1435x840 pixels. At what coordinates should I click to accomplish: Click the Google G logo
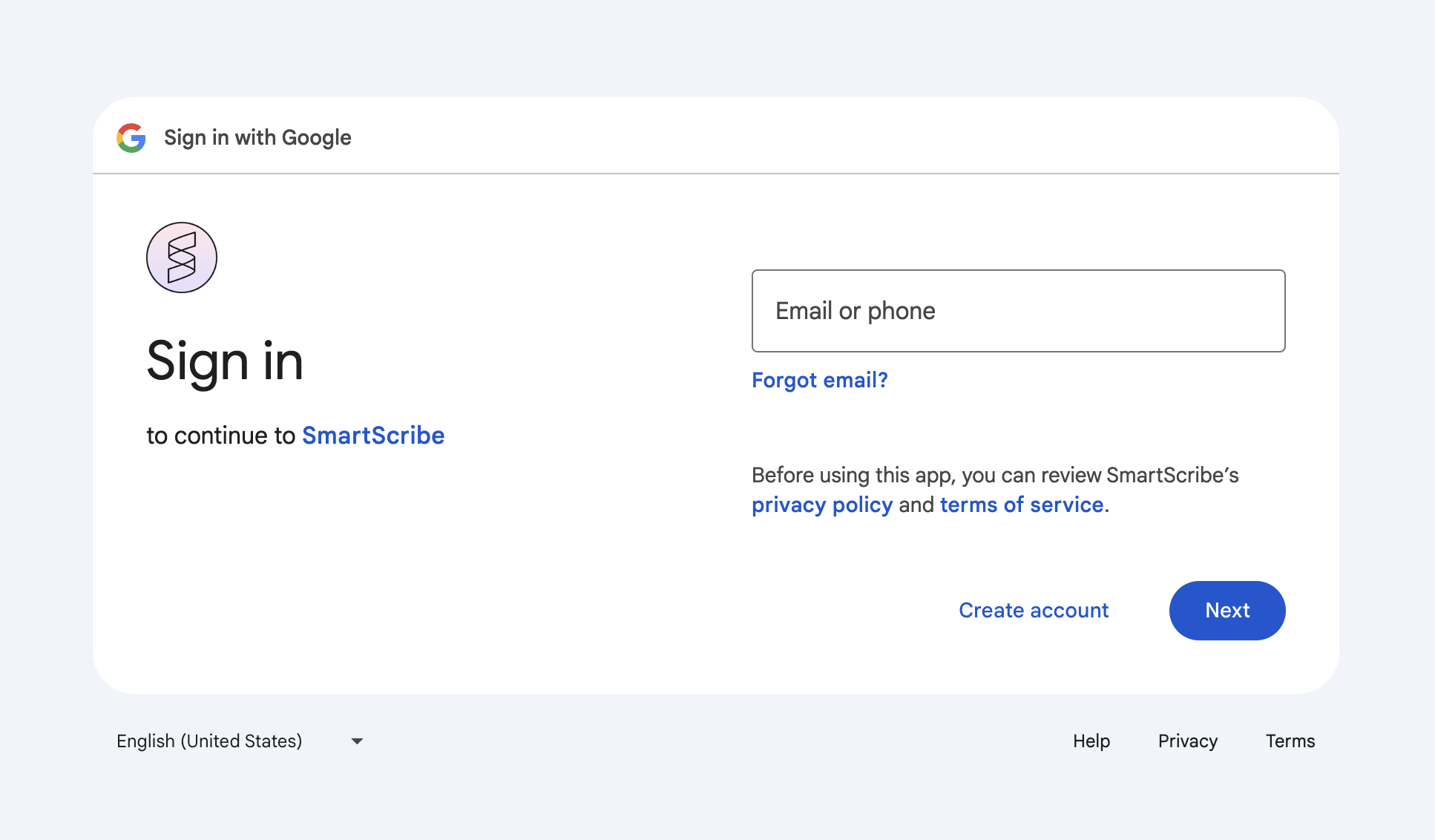[131, 138]
